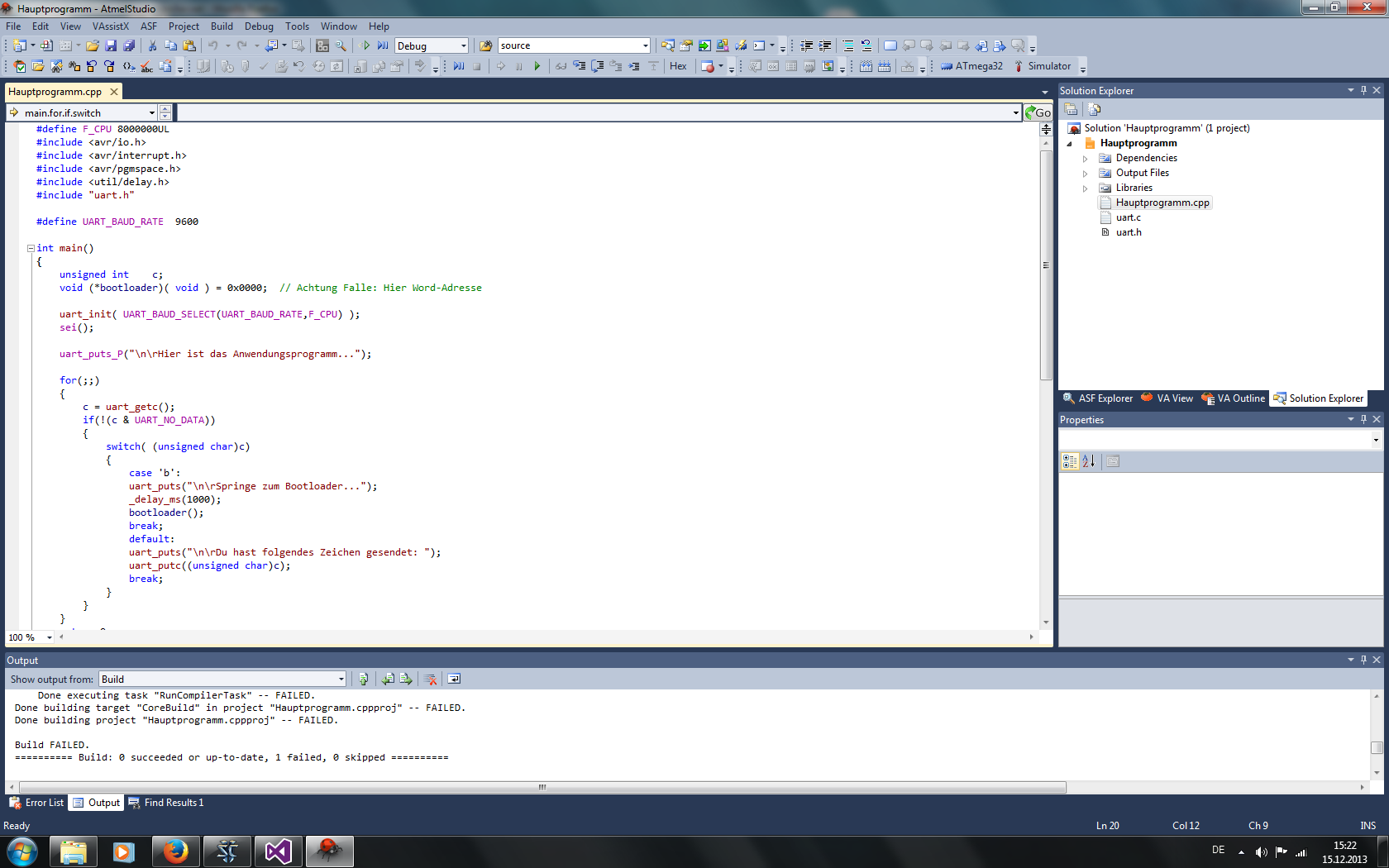Click the Windows Start button
The image size is (1389, 868).
tap(22, 851)
